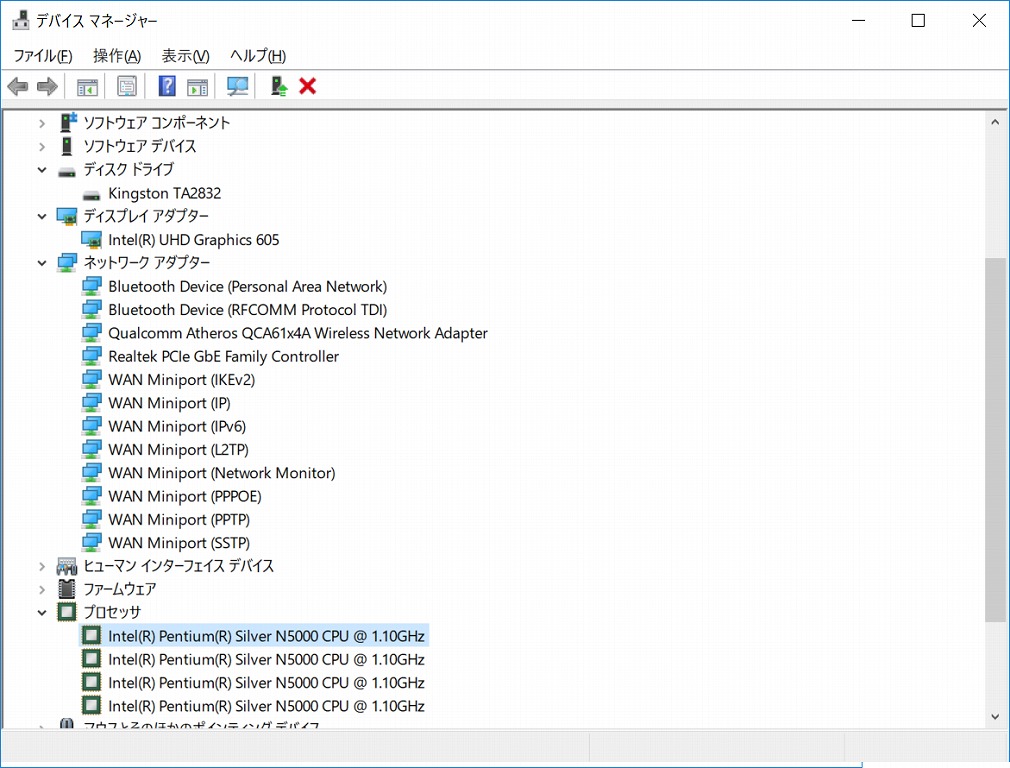This screenshot has height=768, width=1010.
Task: Click icon beside WAN Miniport (SSTP)
Action: pos(91,542)
